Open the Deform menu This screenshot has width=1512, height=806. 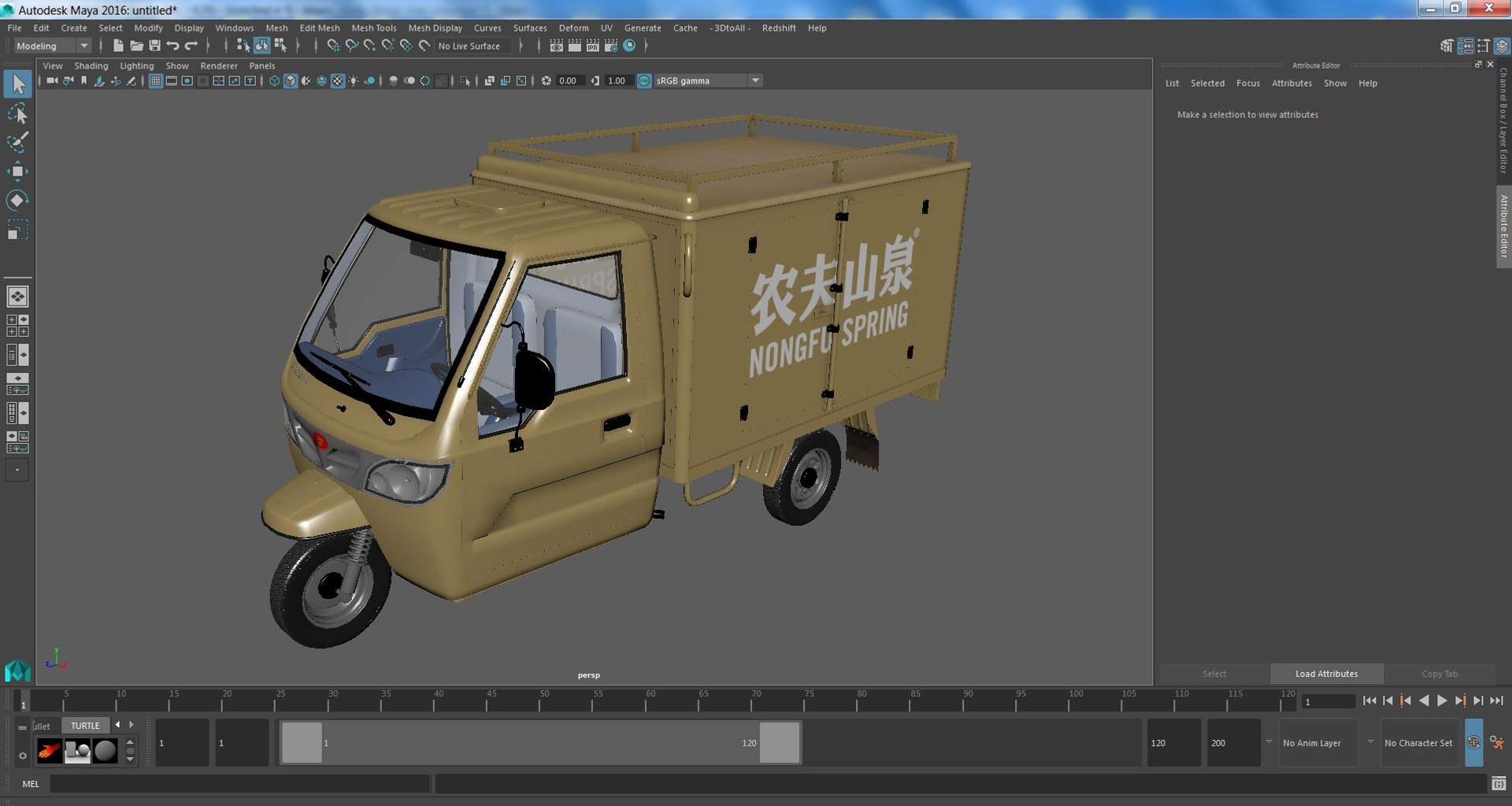coord(573,28)
